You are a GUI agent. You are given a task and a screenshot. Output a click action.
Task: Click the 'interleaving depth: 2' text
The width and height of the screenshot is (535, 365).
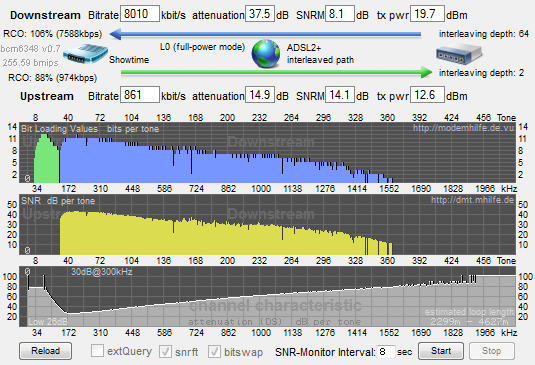481,73
